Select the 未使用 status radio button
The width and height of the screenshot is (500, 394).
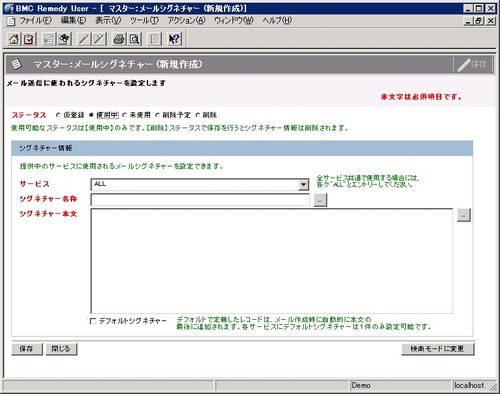pyautogui.click(x=124, y=115)
